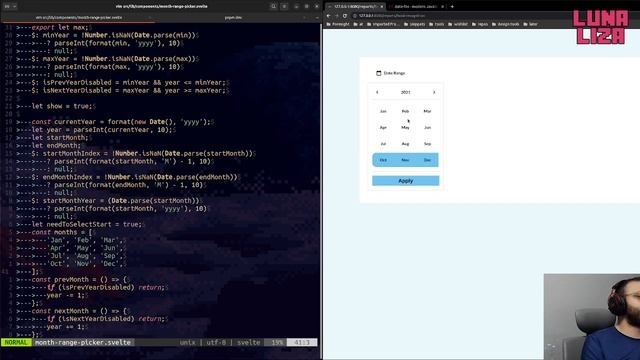Open terminal hamburger menu
Viewport: 640px width, 360px height.
point(284,6)
